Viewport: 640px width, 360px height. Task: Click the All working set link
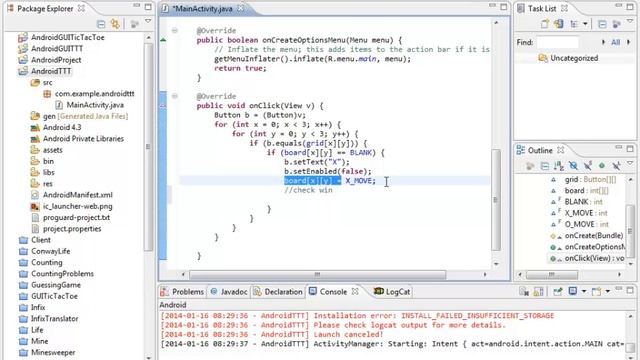coord(616,42)
